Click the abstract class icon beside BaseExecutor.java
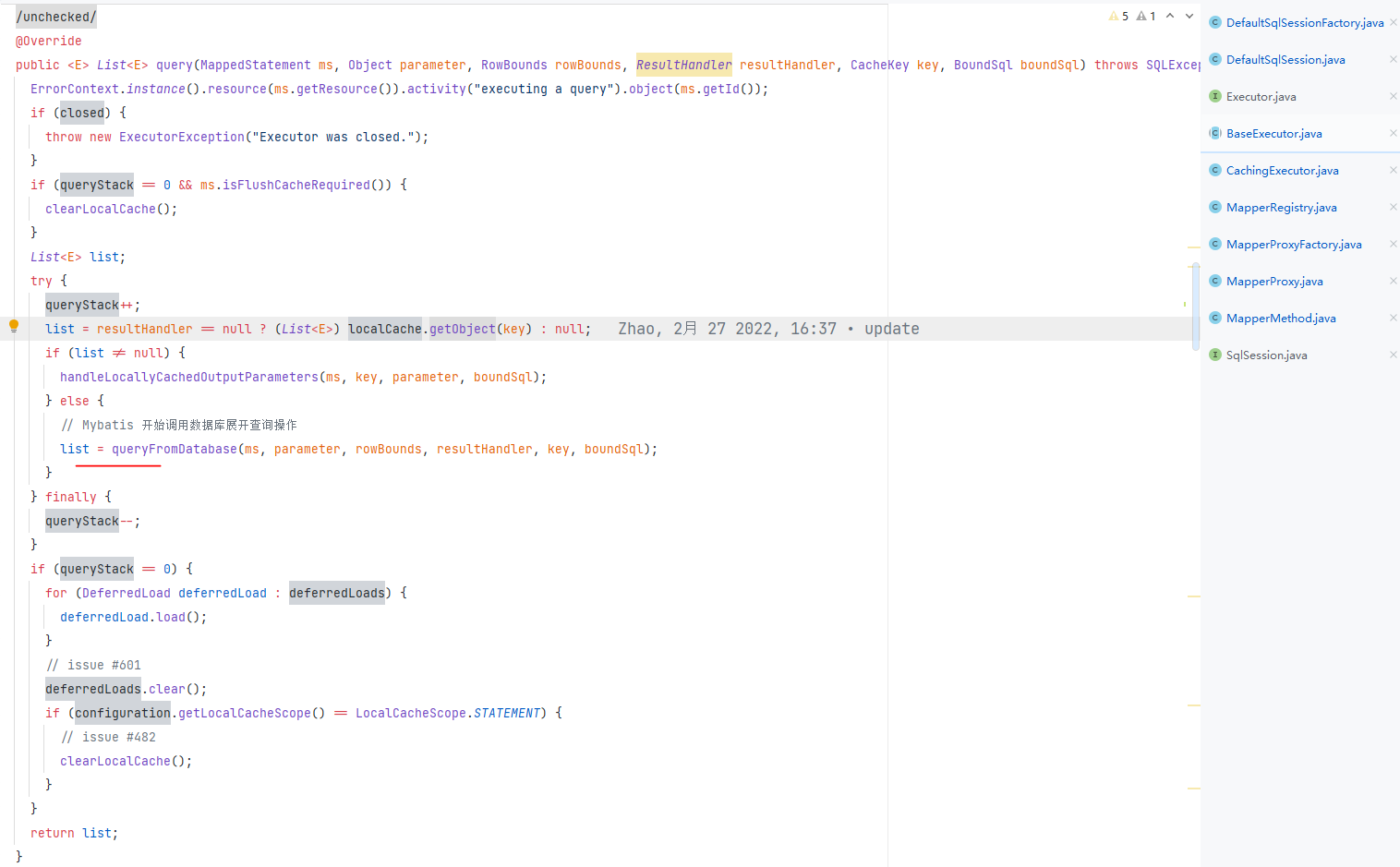 (x=1215, y=133)
